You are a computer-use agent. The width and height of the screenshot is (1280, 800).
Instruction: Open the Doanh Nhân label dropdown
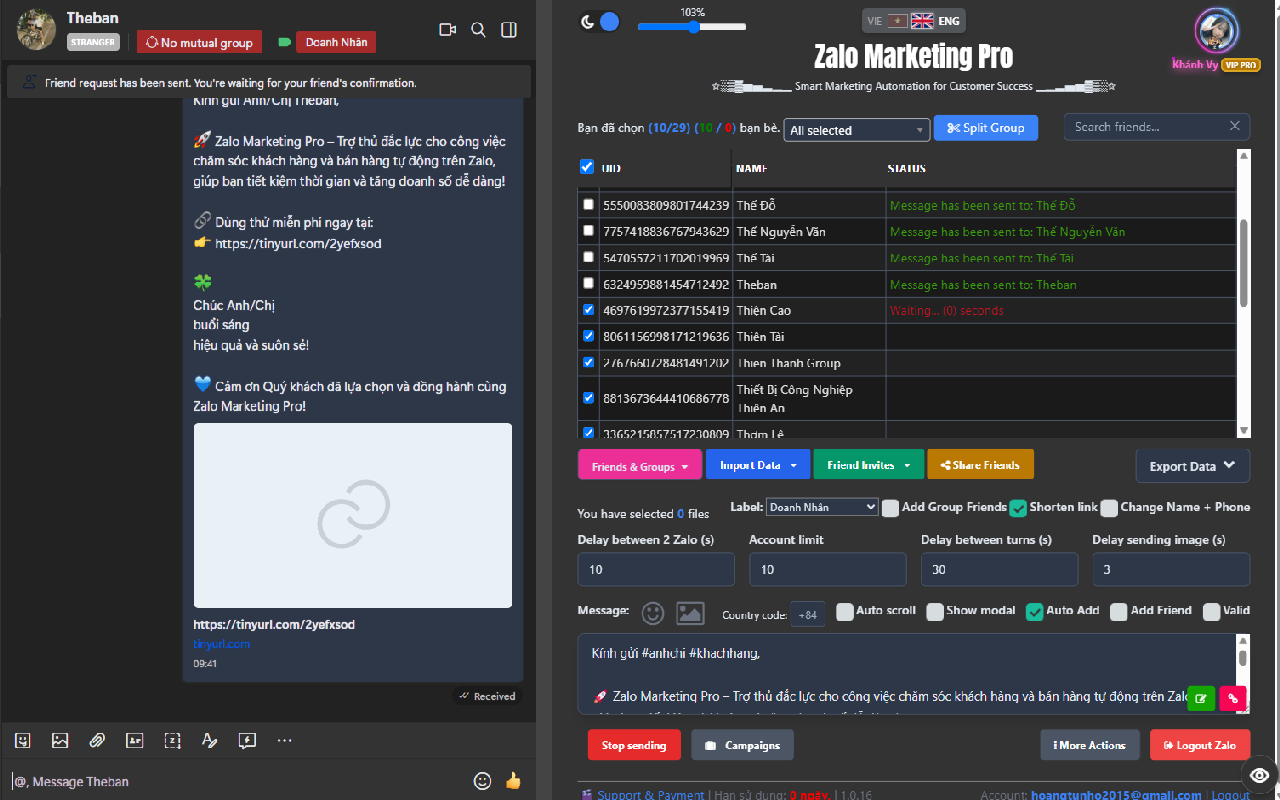[x=821, y=507]
